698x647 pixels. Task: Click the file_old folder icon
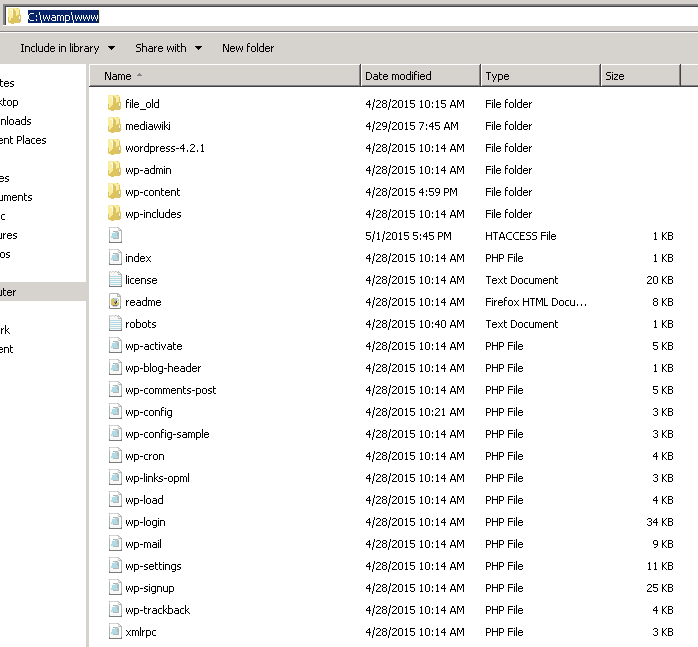coord(114,103)
